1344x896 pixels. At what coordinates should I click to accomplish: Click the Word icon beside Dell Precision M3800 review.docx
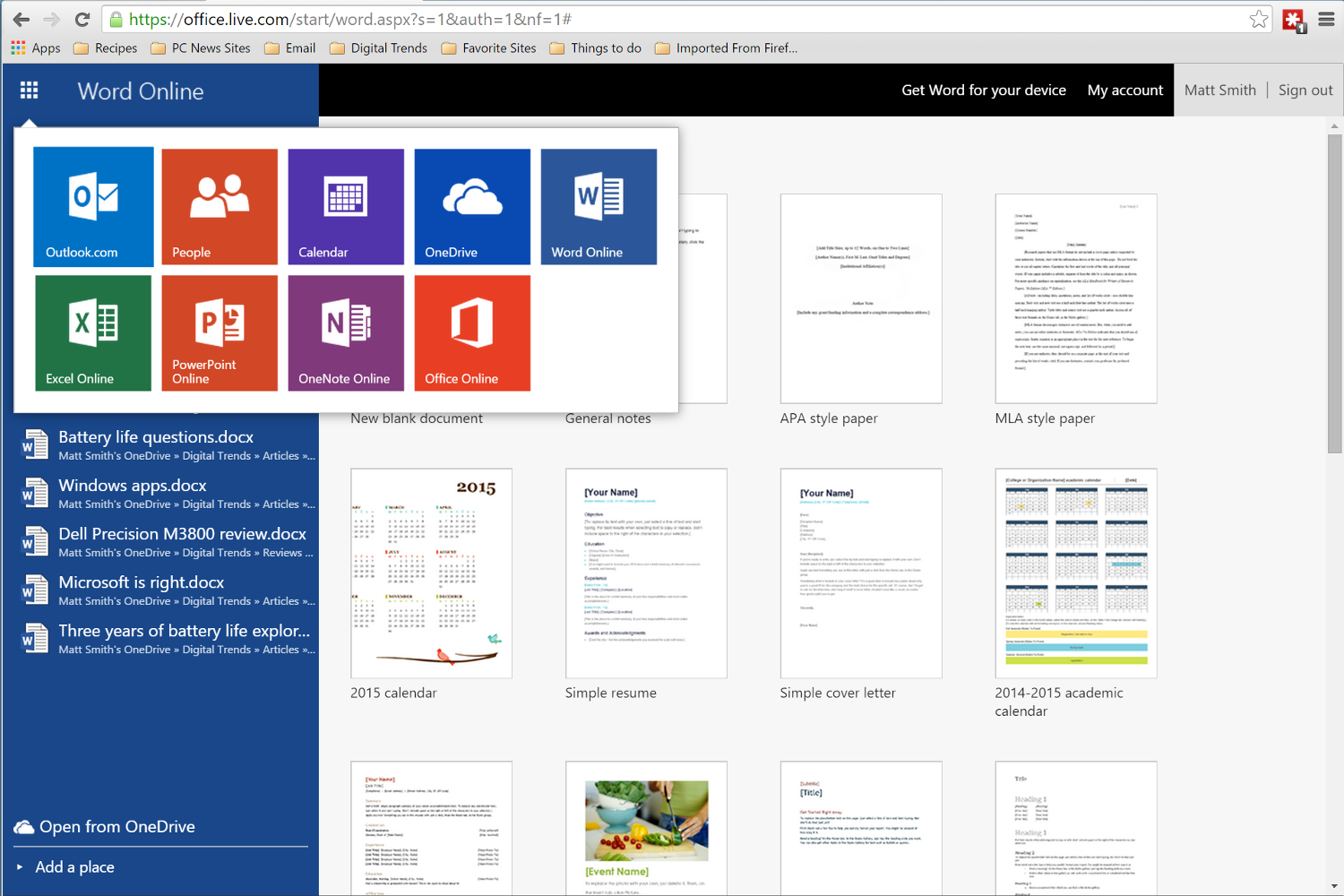pyautogui.click(x=34, y=540)
